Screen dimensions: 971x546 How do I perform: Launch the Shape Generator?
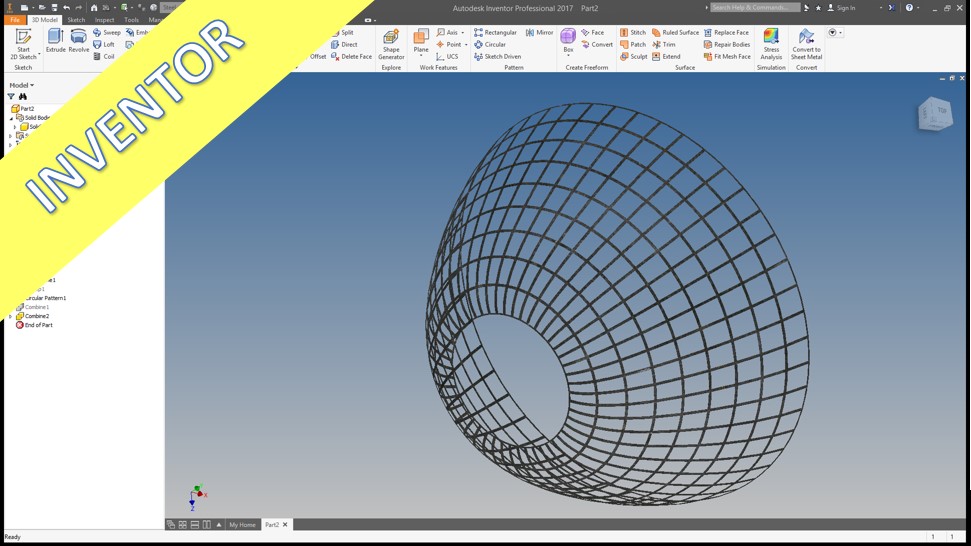[391, 44]
